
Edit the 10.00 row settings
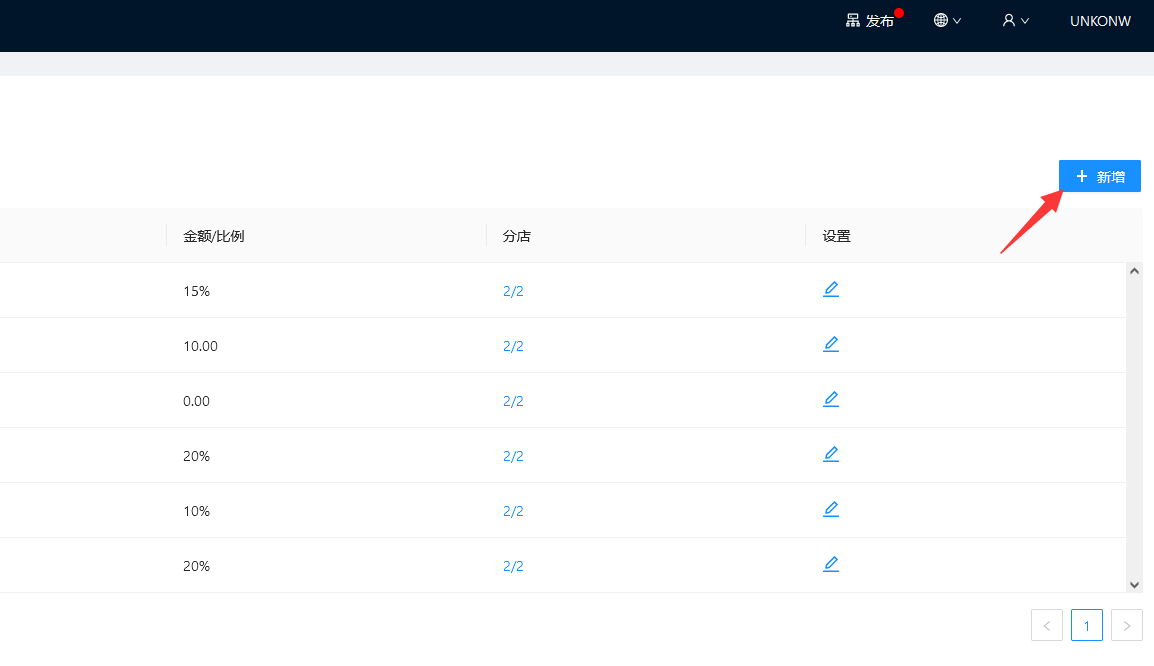[831, 344]
